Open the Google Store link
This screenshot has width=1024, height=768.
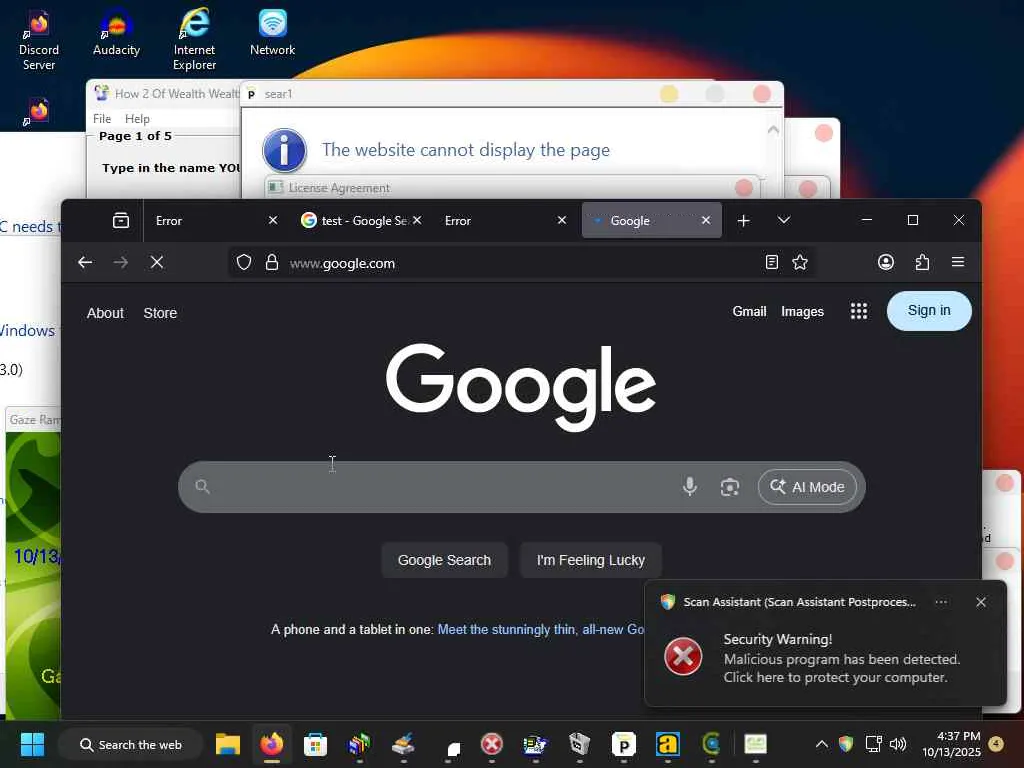point(160,313)
